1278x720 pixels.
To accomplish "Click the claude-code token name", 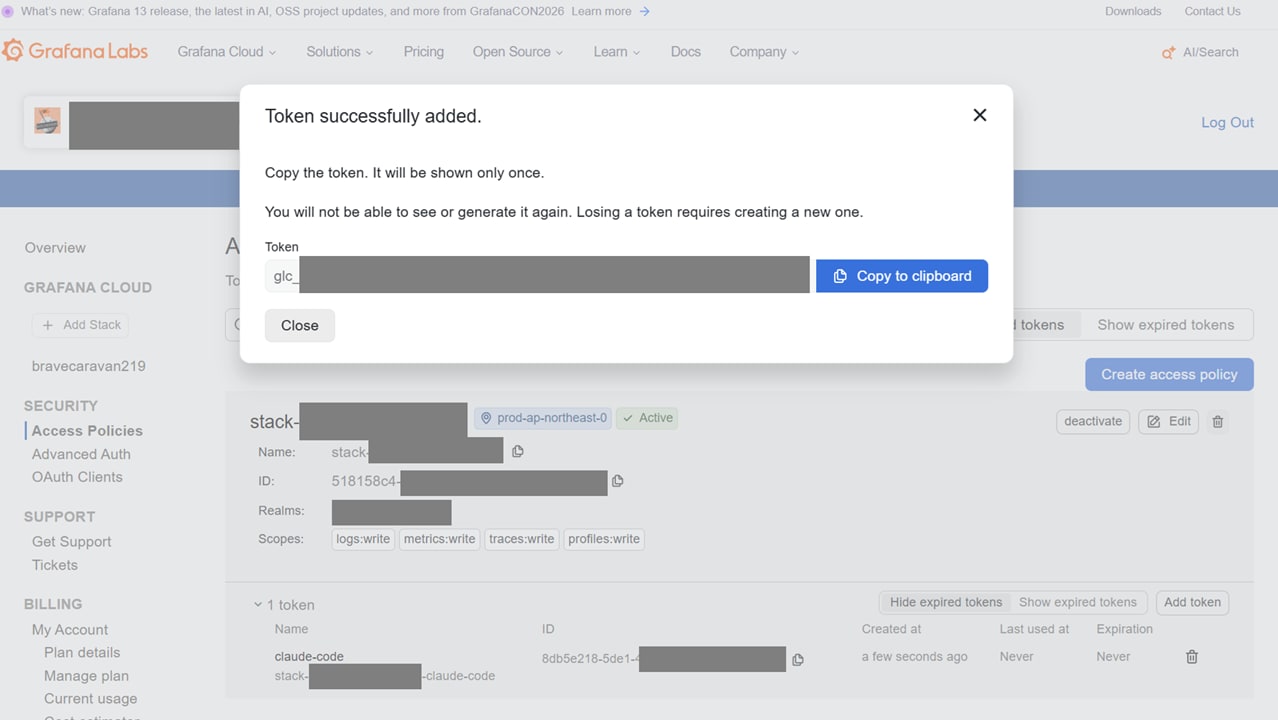I will coord(309,657).
